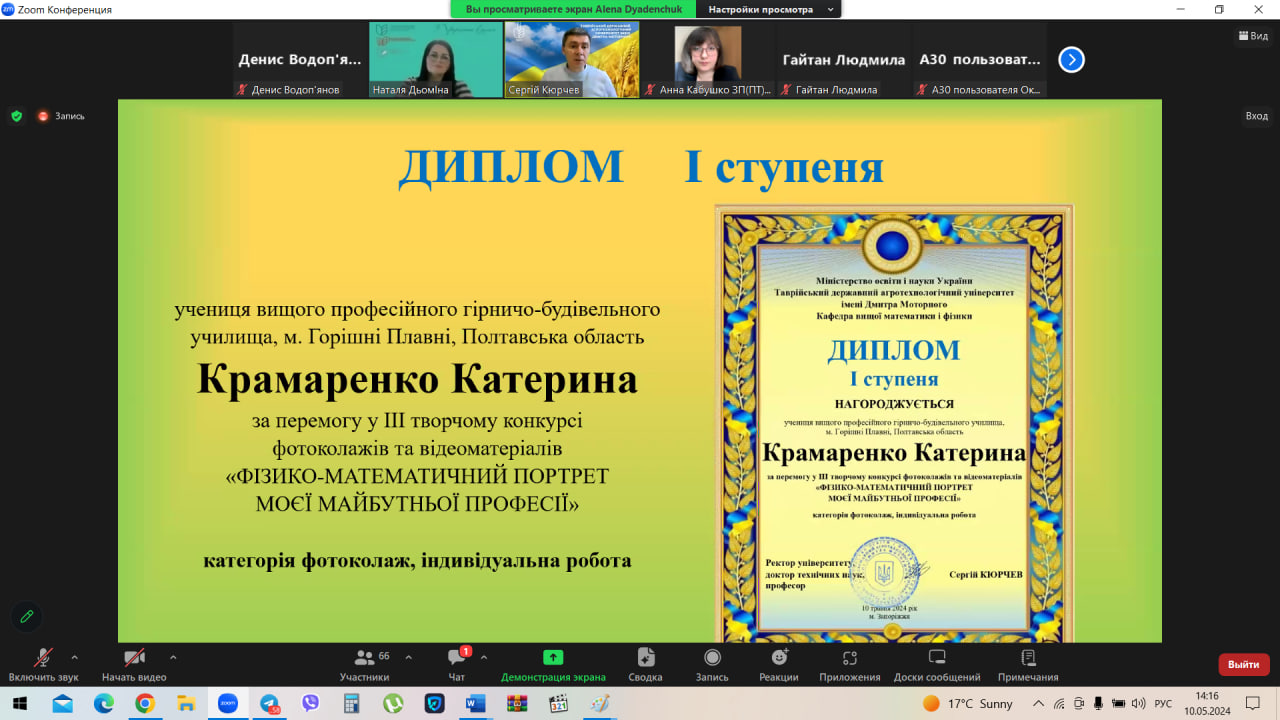Image resolution: width=1280 pixels, height=720 pixels.
Task: Click the Вход button on right
Action: pos(1256,116)
